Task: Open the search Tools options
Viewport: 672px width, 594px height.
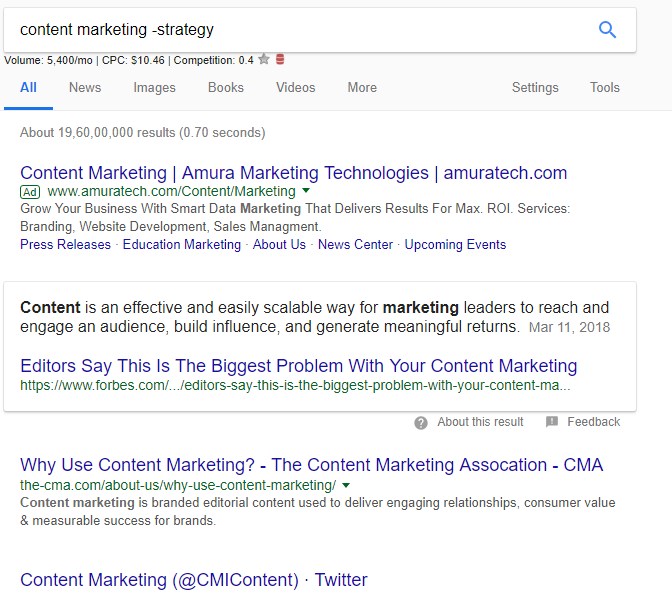Action: pos(605,87)
